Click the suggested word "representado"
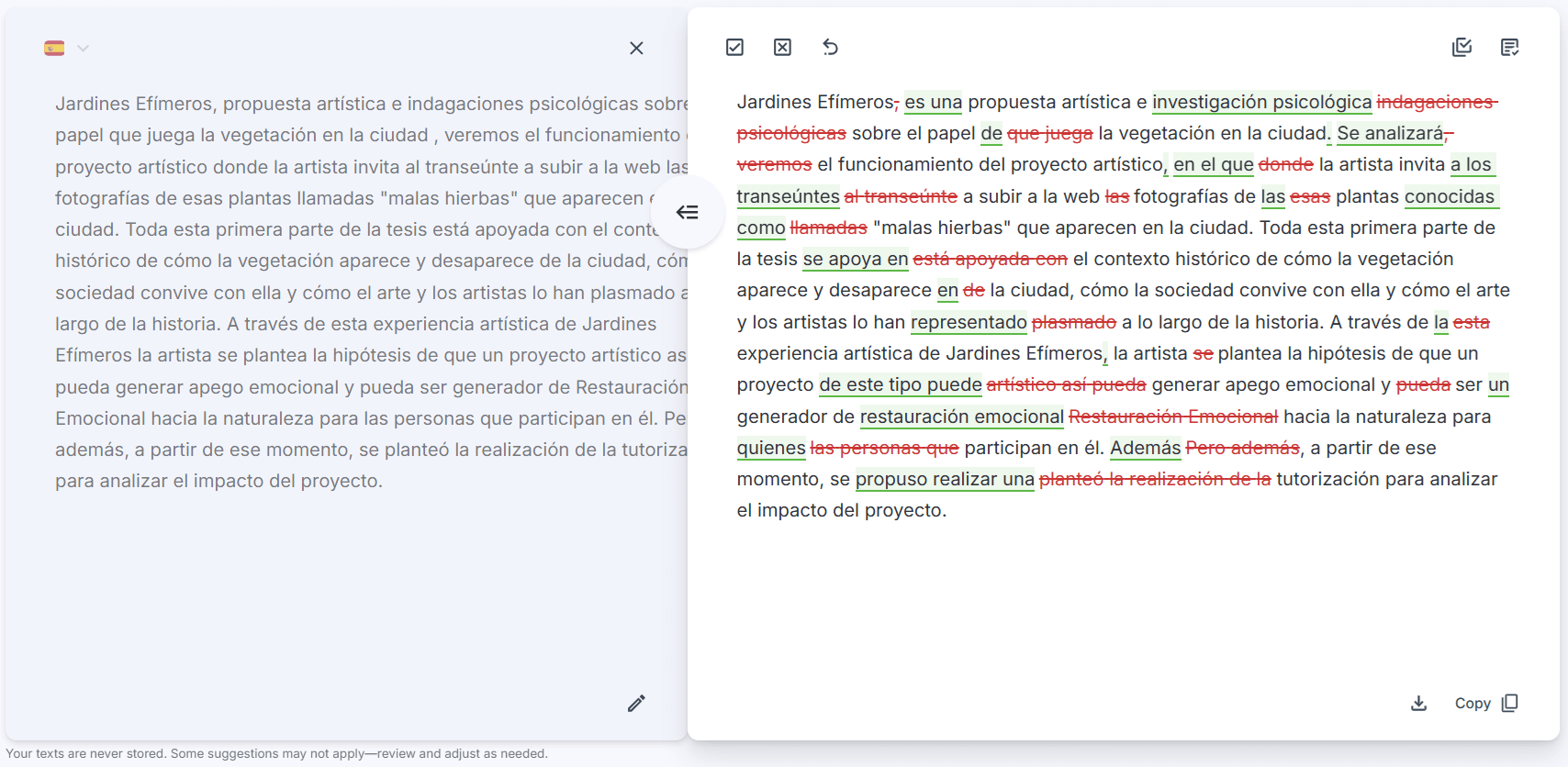Screen dimensions: 1568x767 (x=969, y=322)
